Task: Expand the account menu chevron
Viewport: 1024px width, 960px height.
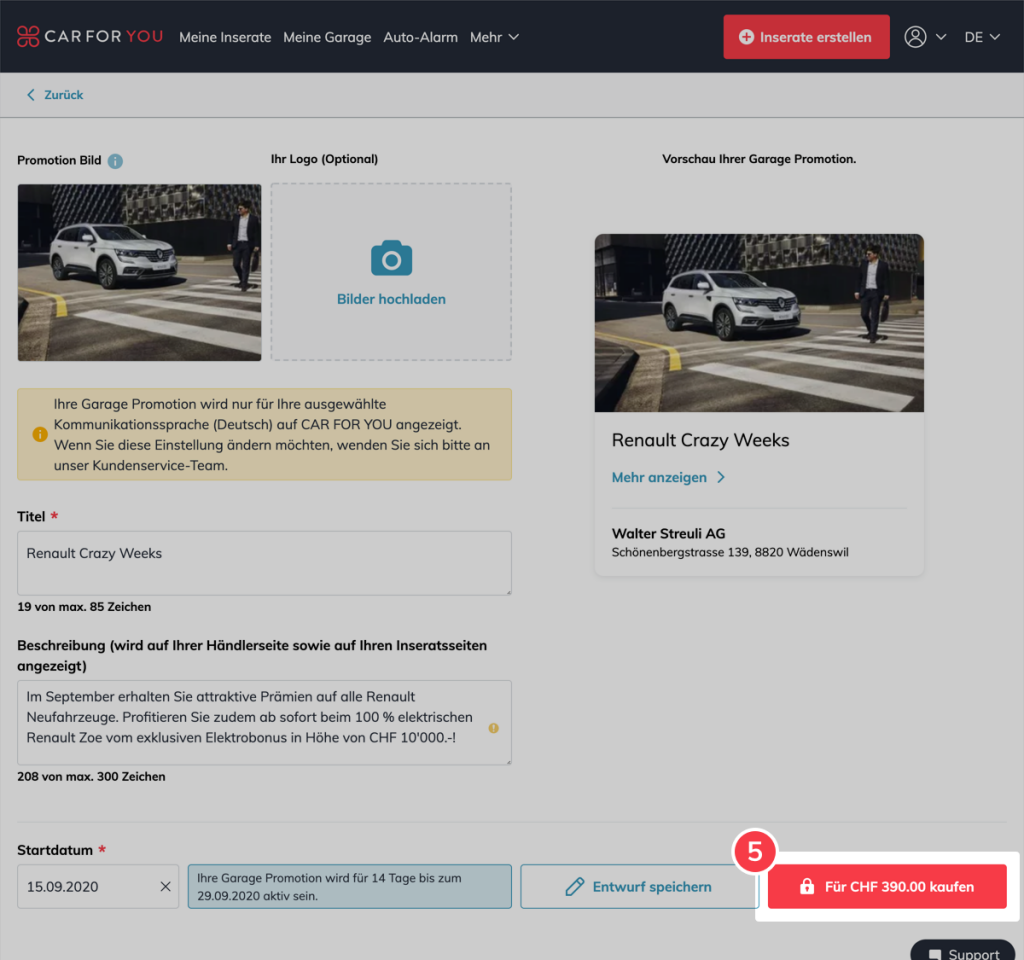Action: [x=941, y=37]
